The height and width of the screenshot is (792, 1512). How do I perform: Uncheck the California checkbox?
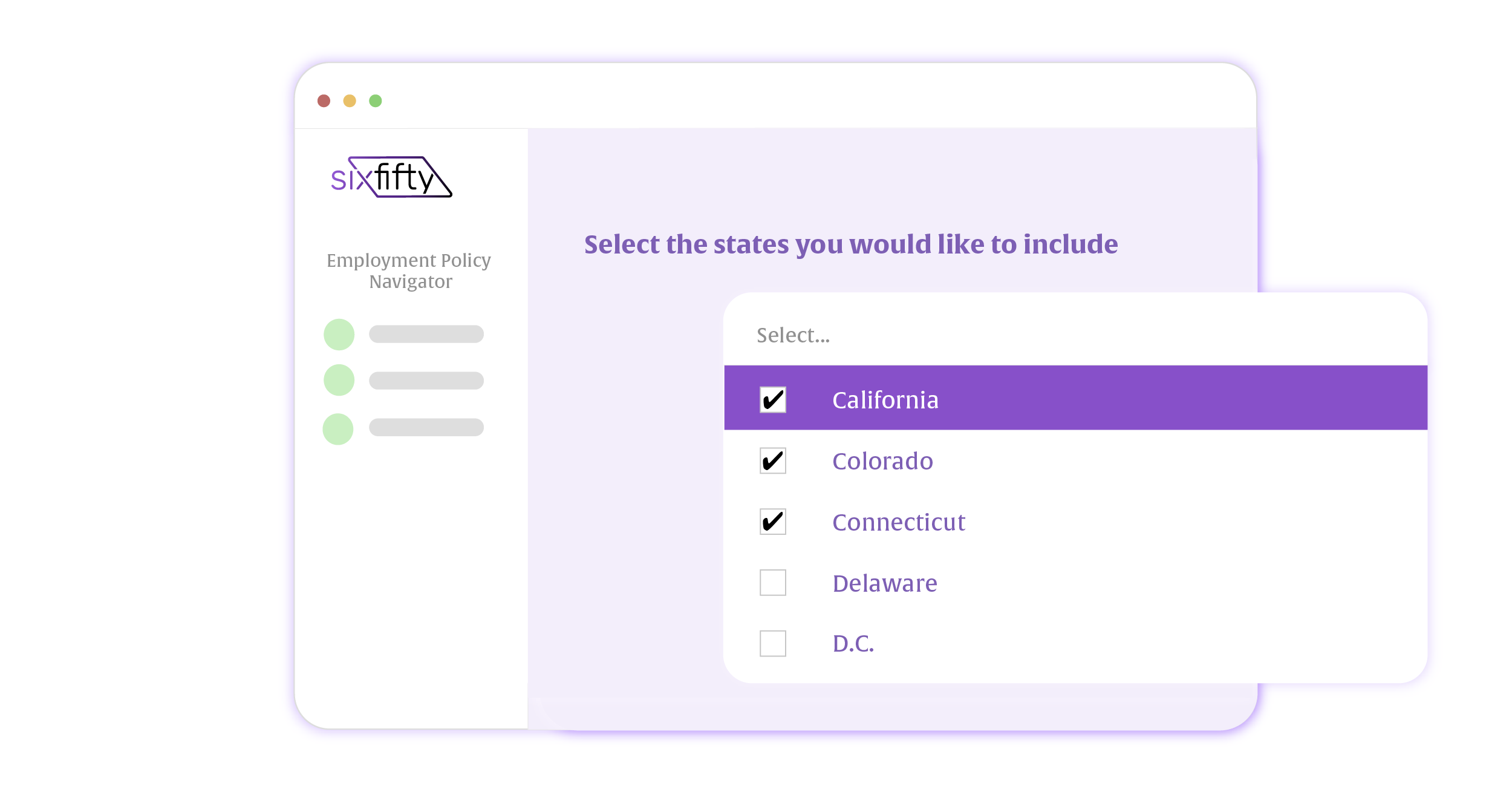pos(773,400)
